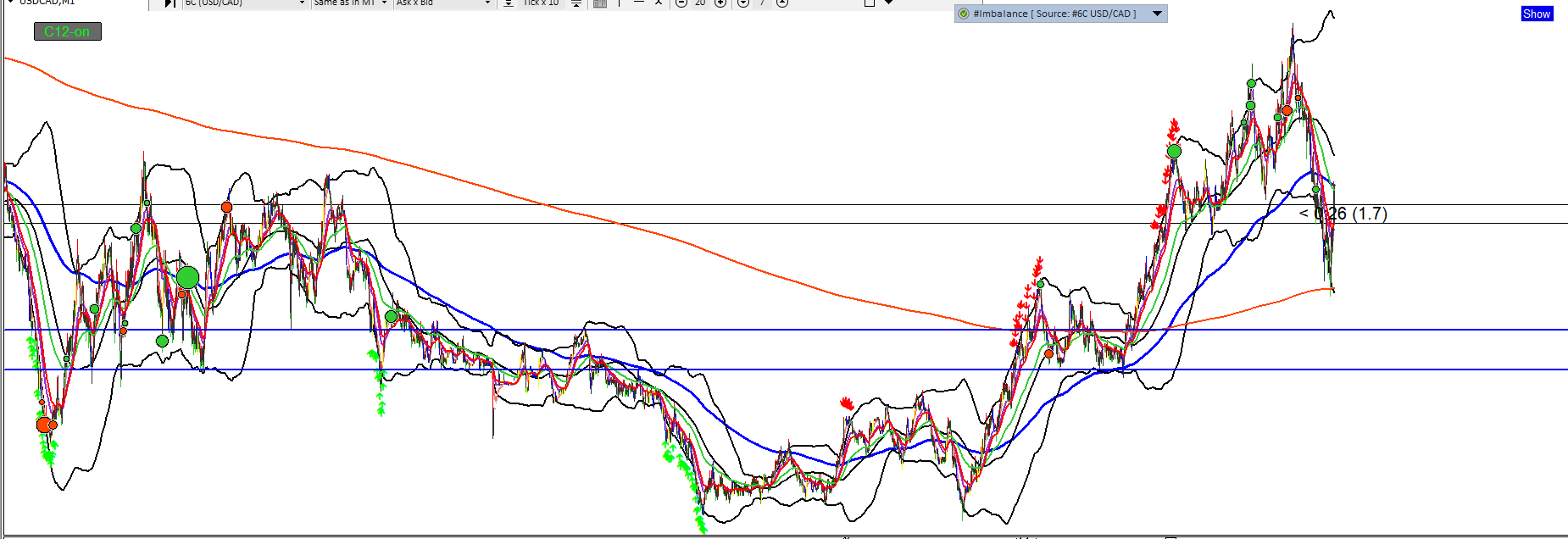Click the Tick x 10 value field

(541, 3)
